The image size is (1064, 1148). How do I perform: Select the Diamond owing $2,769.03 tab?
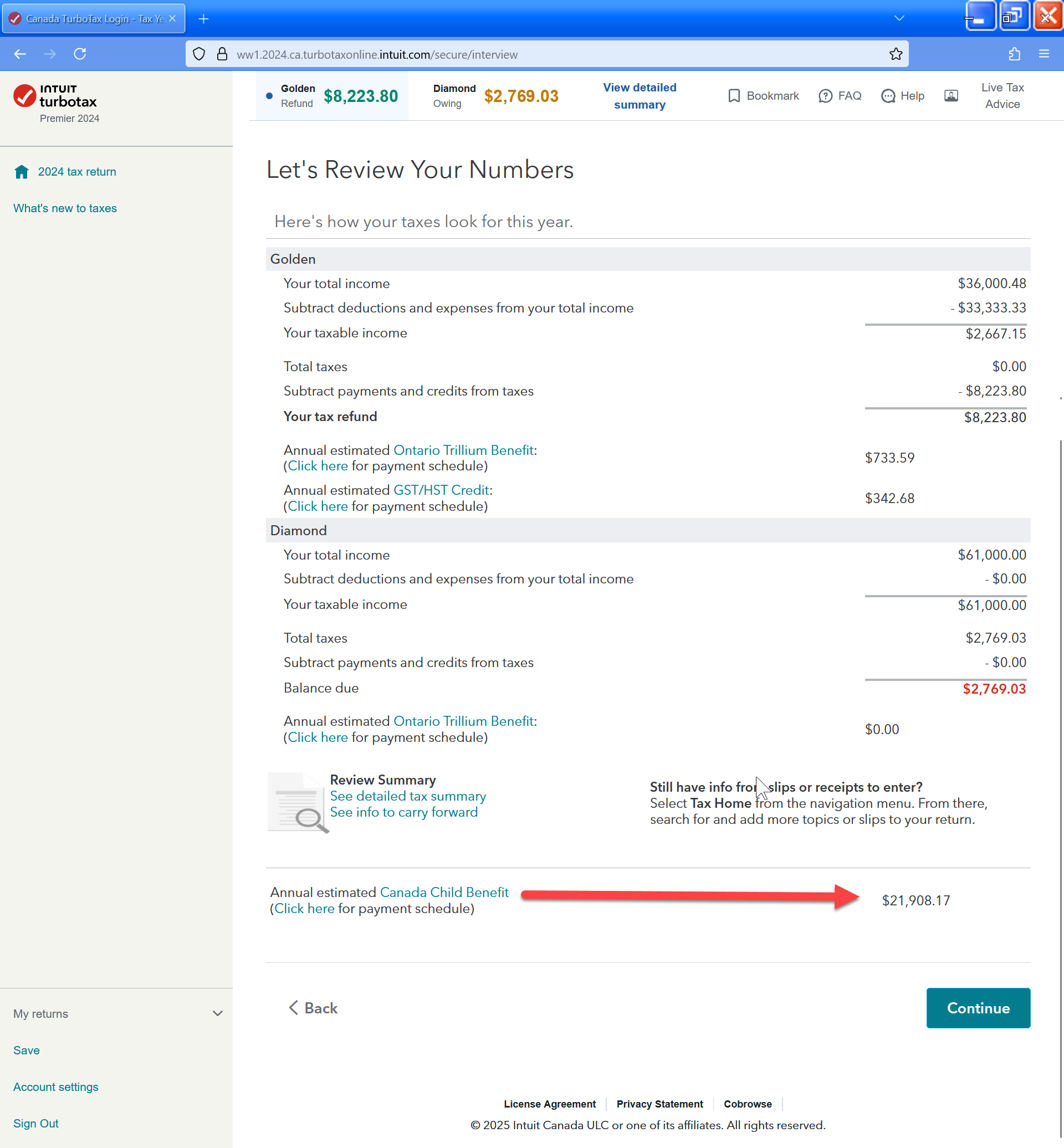click(496, 95)
